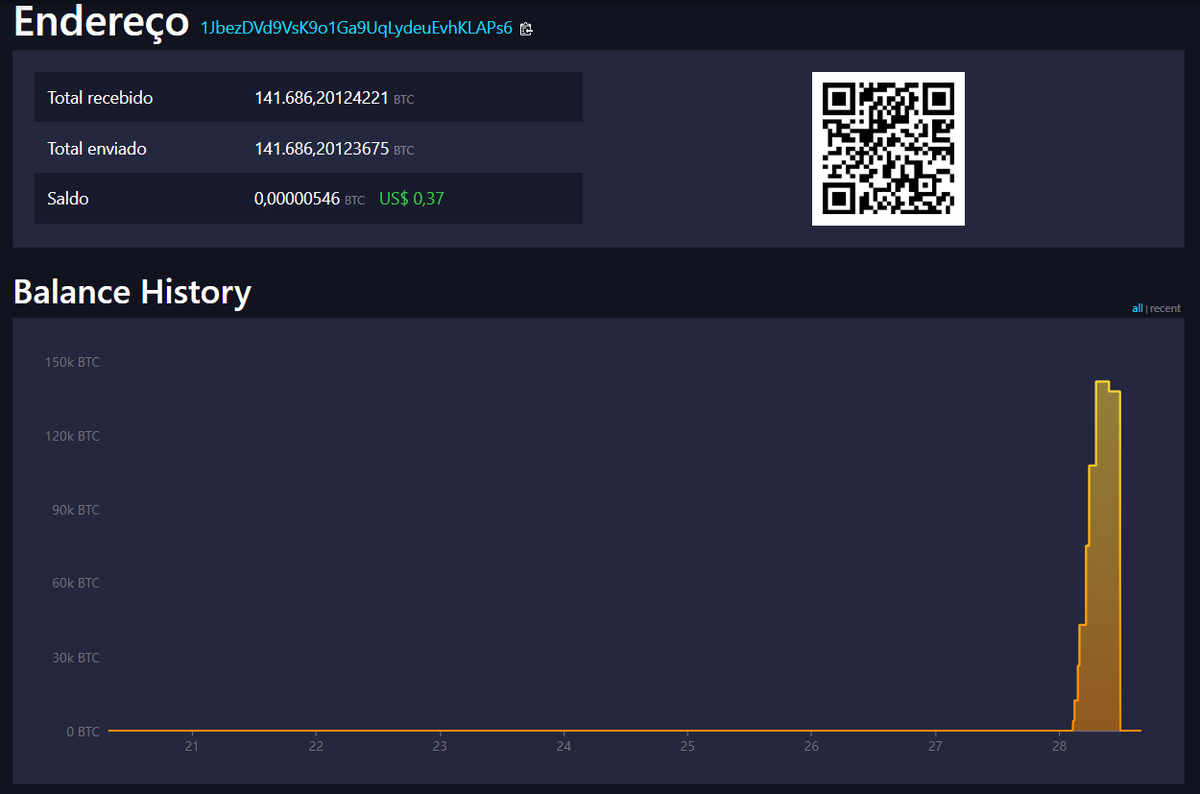
Task: Open address link 1JbezDVd9VsK9o1Ga9UqLydeuEvhKLAPs6
Action: coord(357,28)
